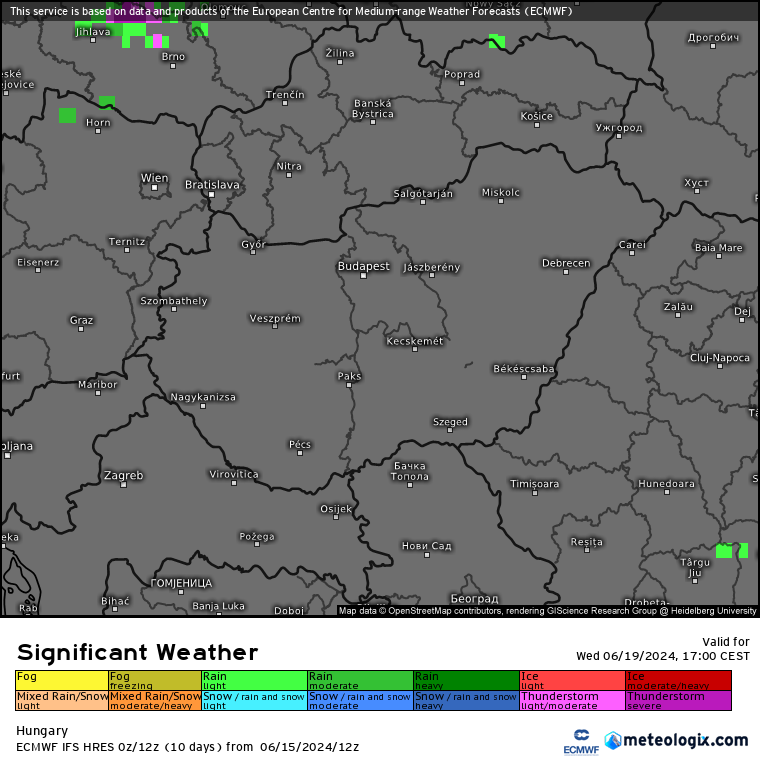Click the Cluj-Napoca city marker
This screenshot has height=760, width=760.
719,366
